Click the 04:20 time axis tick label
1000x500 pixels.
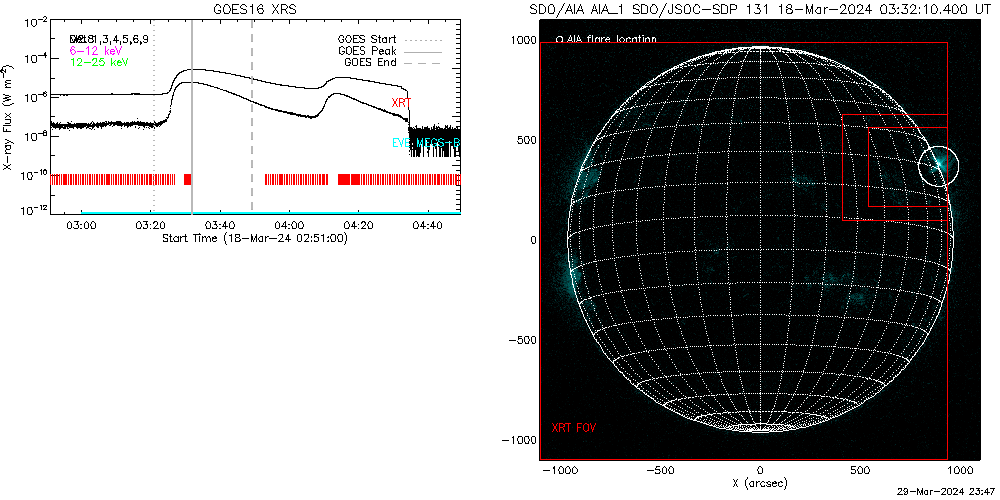click(x=359, y=225)
